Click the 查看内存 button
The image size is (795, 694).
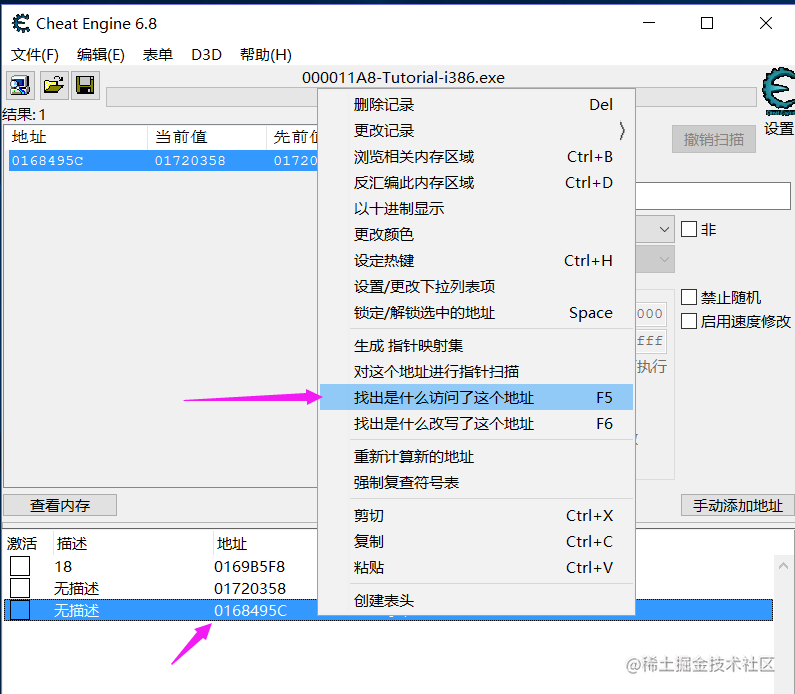pyautogui.click(x=60, y=505)
